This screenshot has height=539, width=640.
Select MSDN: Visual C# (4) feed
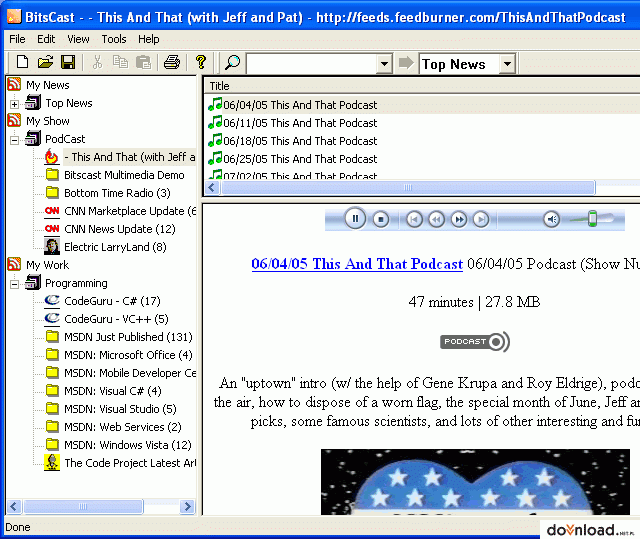(x=113, y=390)
